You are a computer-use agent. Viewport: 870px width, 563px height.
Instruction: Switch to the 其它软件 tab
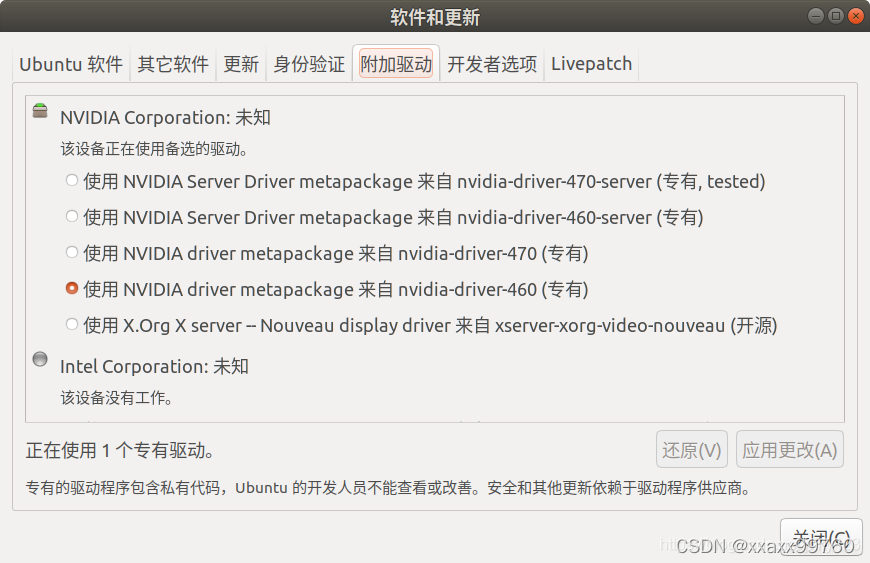pos(173,64)
